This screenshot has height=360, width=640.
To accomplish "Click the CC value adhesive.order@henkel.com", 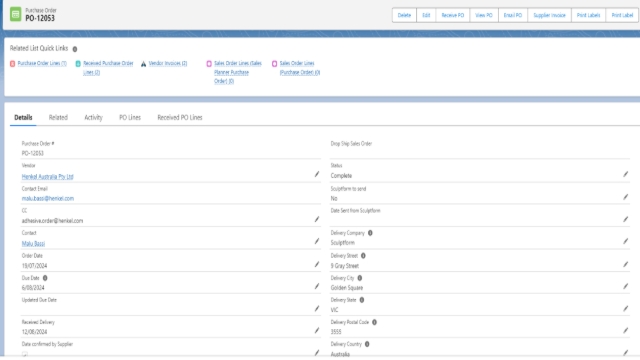I will click(52, 220).
